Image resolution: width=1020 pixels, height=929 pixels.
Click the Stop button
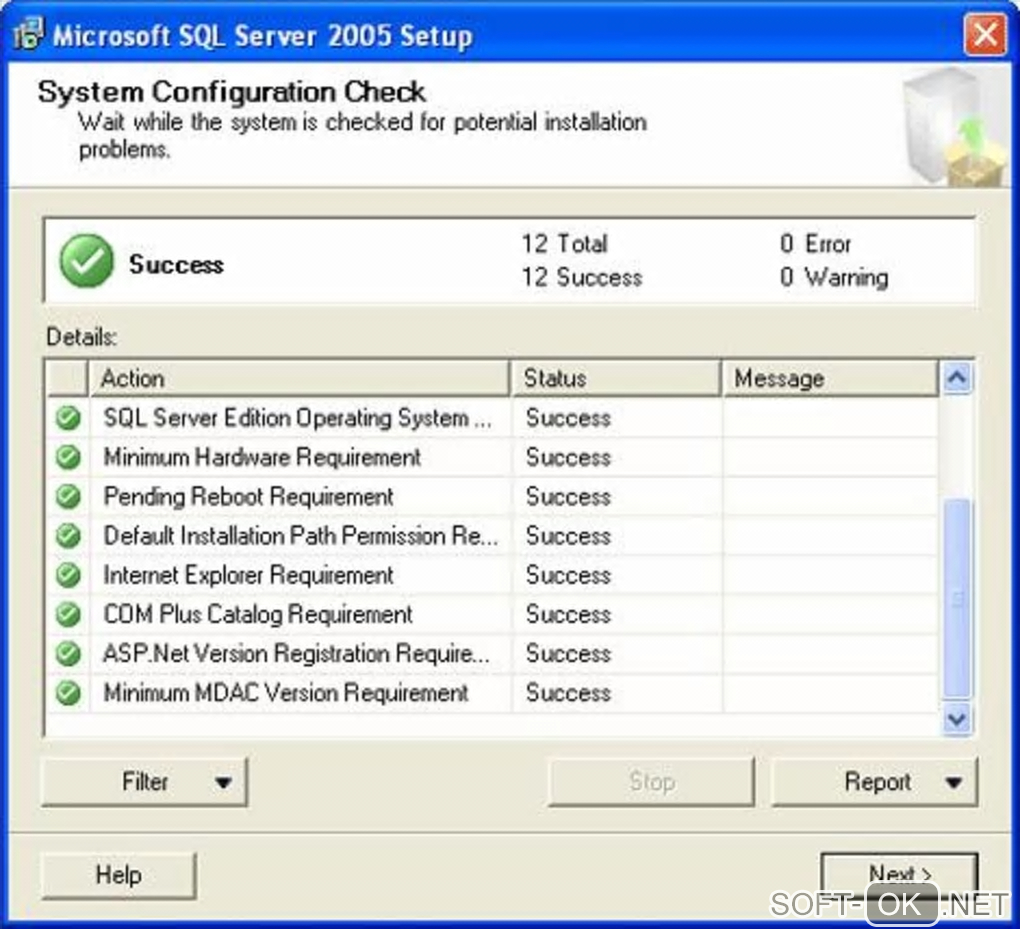pos(651,781)
